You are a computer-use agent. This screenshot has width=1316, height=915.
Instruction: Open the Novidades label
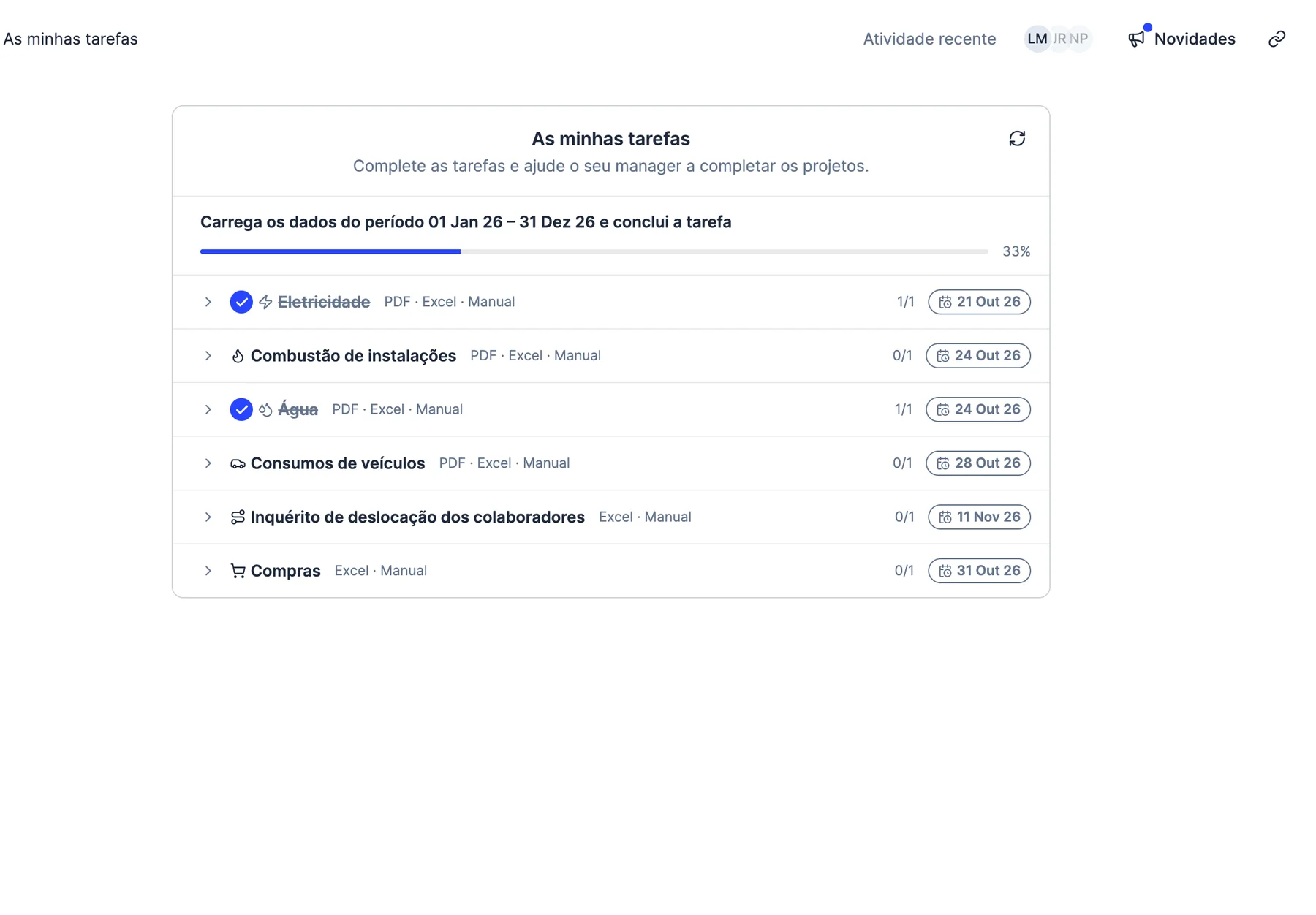tap(1195, 39)
